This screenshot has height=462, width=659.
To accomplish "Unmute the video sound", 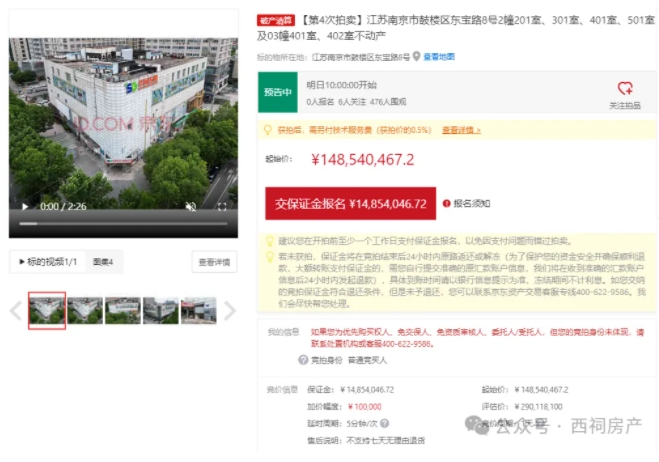I will click(191, 207).
